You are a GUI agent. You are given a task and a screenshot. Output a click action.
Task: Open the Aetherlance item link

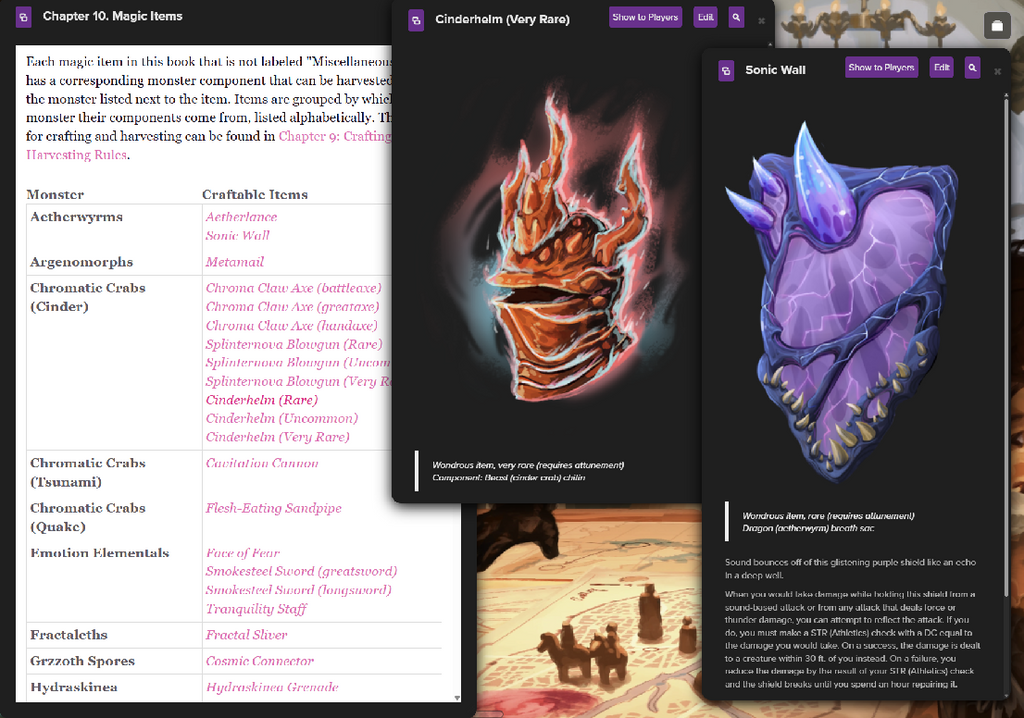[241, 217]
